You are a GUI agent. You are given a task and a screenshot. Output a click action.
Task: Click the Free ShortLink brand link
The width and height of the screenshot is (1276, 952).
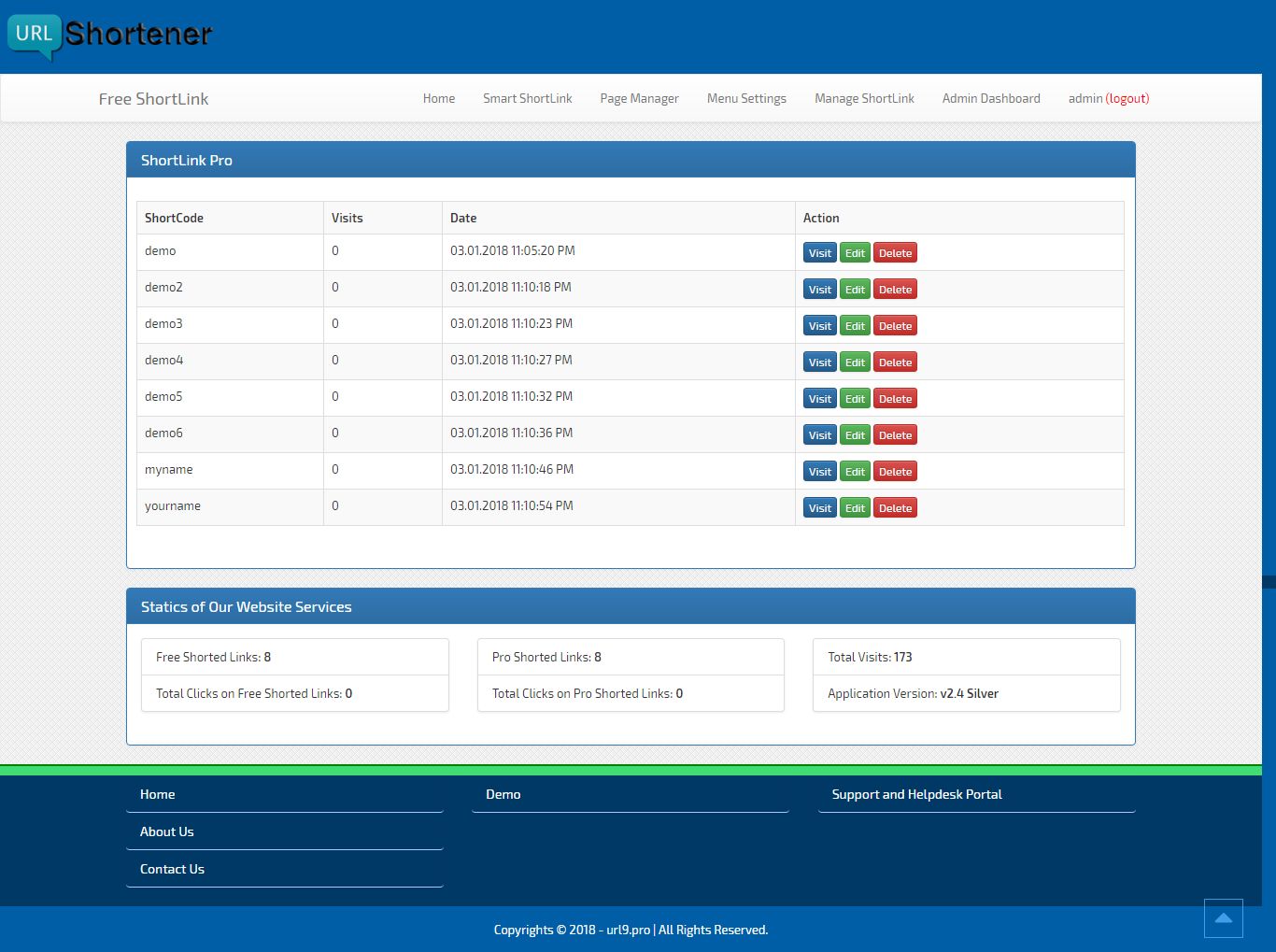tap(153, 99)
